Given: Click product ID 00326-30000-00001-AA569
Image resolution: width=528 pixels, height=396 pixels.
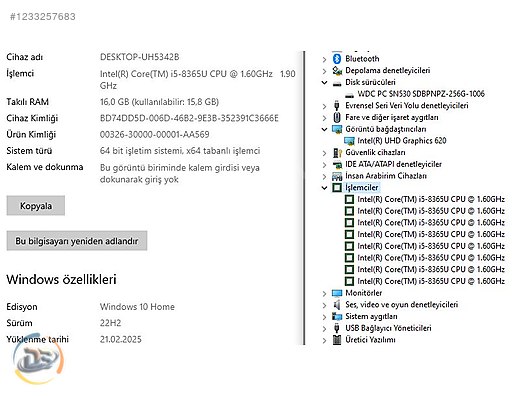Looking at the screenshot, I should (155, 134).
